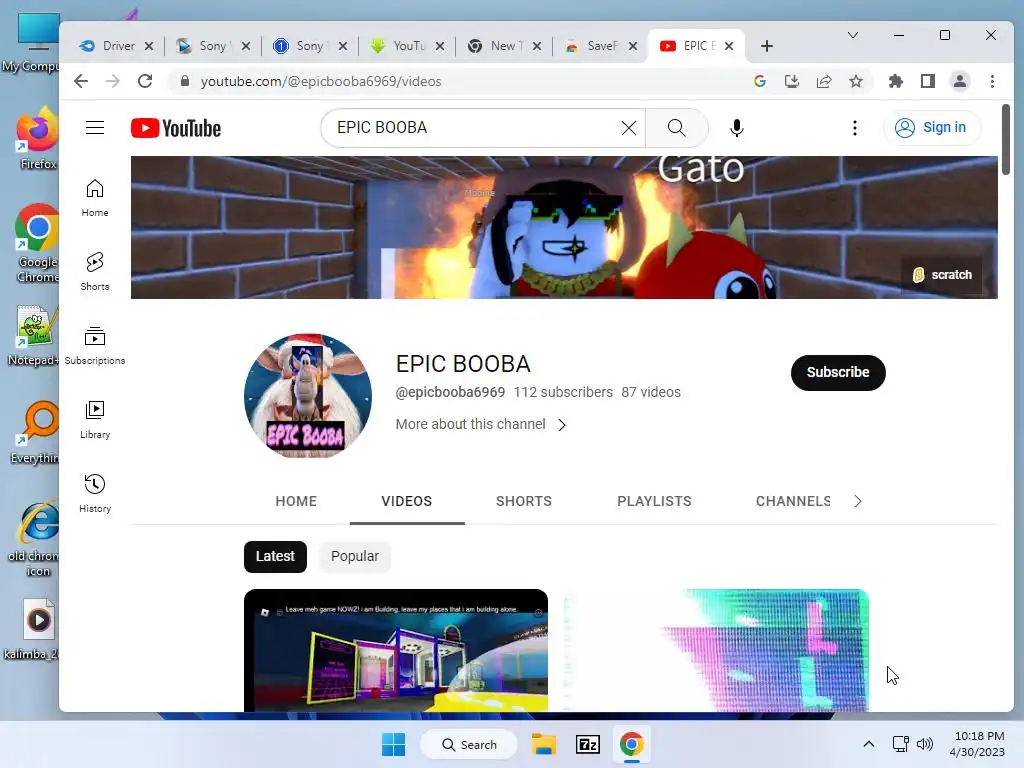Click the taskbar Search box
Screen dimensions: 1024x768
[469, 744]
